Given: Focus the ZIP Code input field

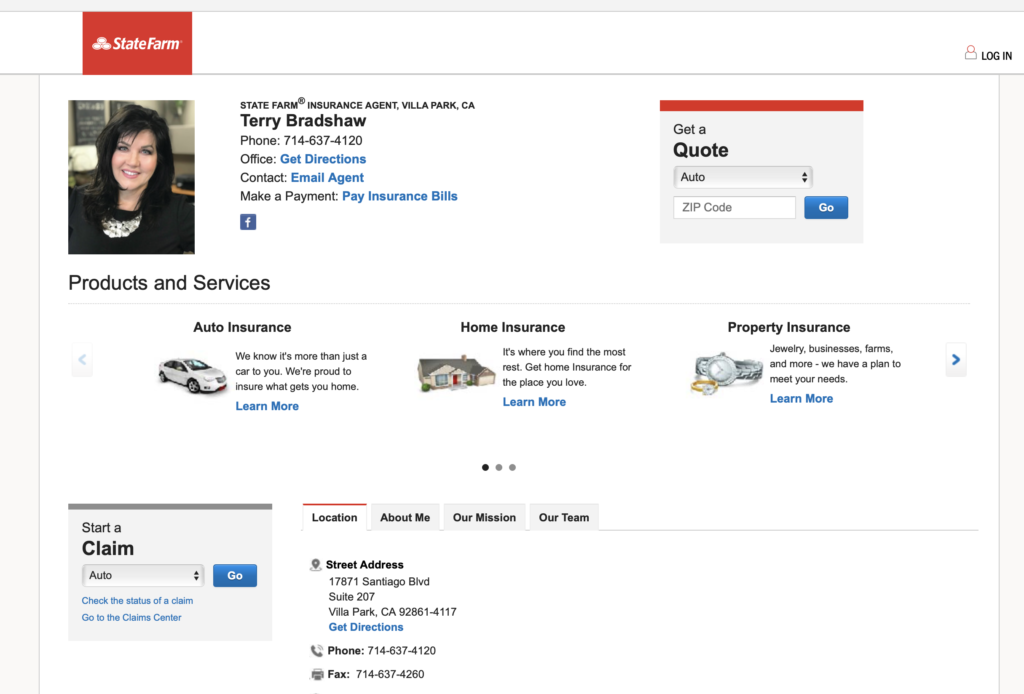Looking at the screenshot, I should click(735, 208).
